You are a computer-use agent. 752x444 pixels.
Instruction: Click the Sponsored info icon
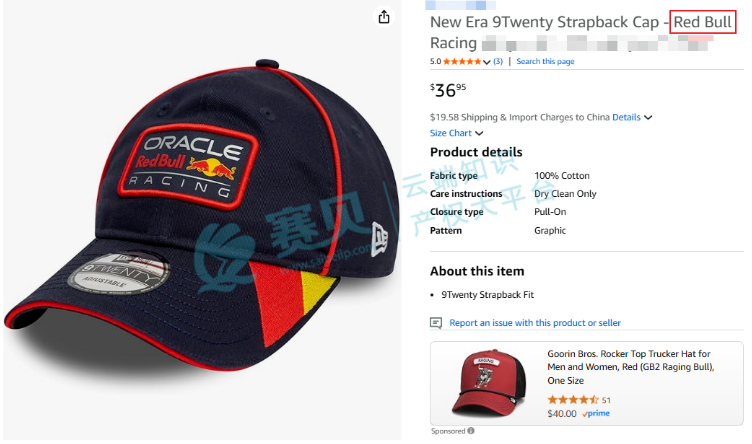click(x=471, y=431)
